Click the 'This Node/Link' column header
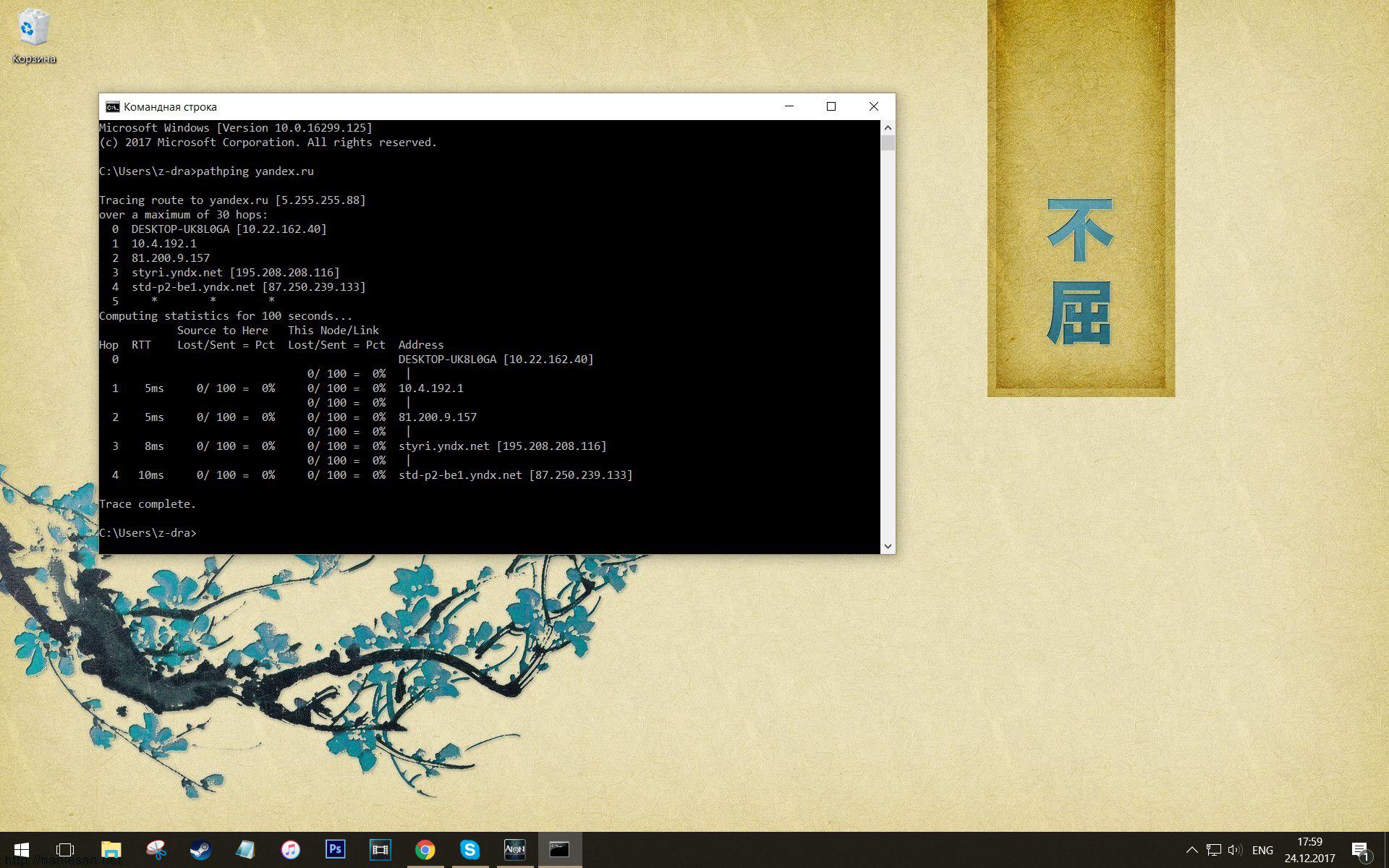The height and width of the screenshot is (868, 1389). (334, 331)
